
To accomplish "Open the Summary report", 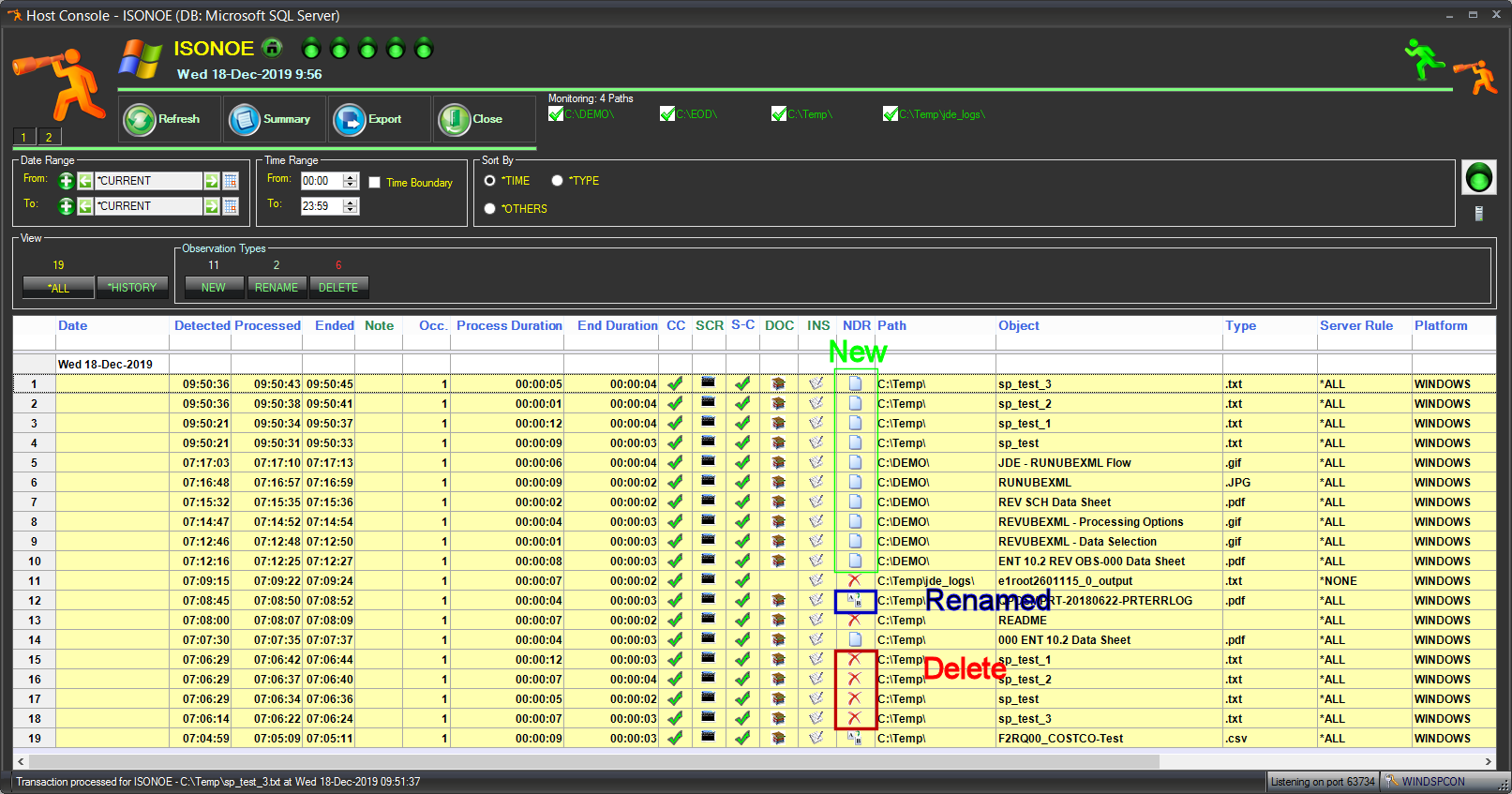I will [274, 119].
